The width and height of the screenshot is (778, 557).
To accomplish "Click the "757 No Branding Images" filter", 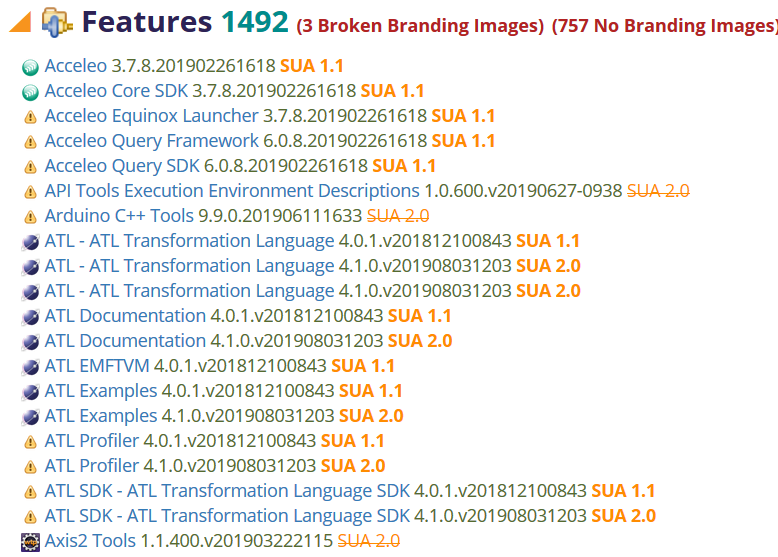I will click(665, 26).
